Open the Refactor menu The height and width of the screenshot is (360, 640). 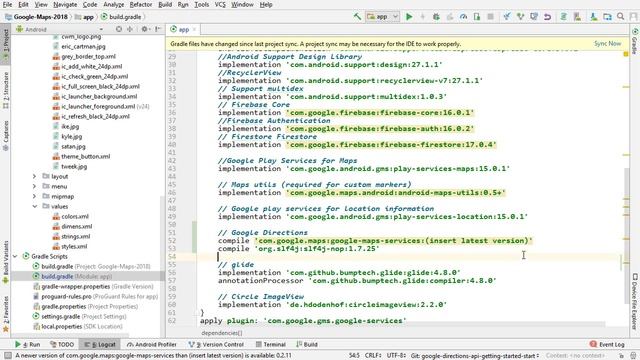(141, 4)
